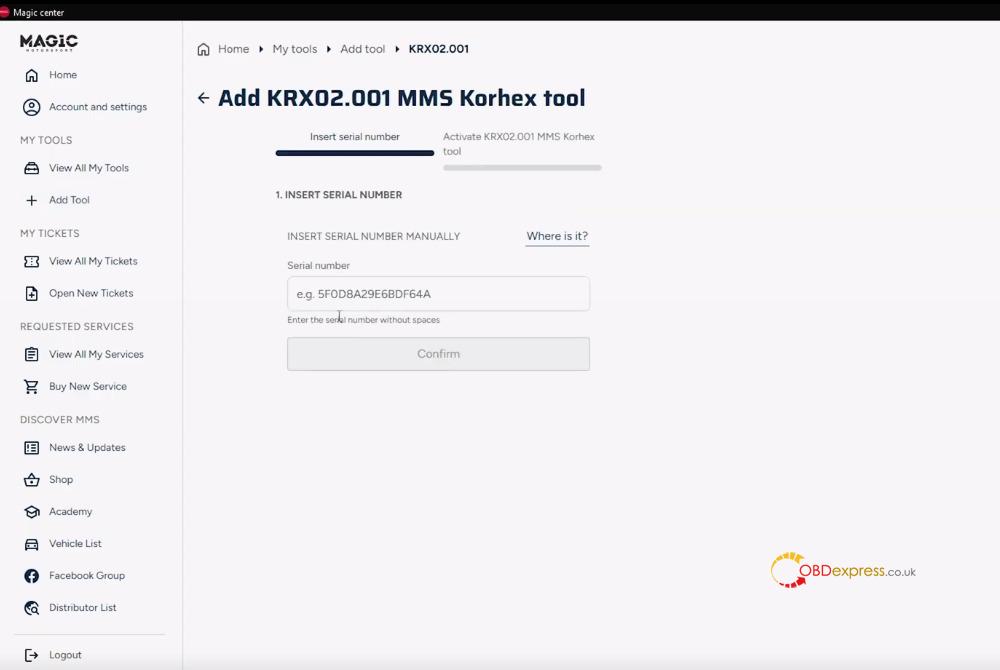
Task: Click the 'MY TOOLS' section heading
Action: (46, 140)
